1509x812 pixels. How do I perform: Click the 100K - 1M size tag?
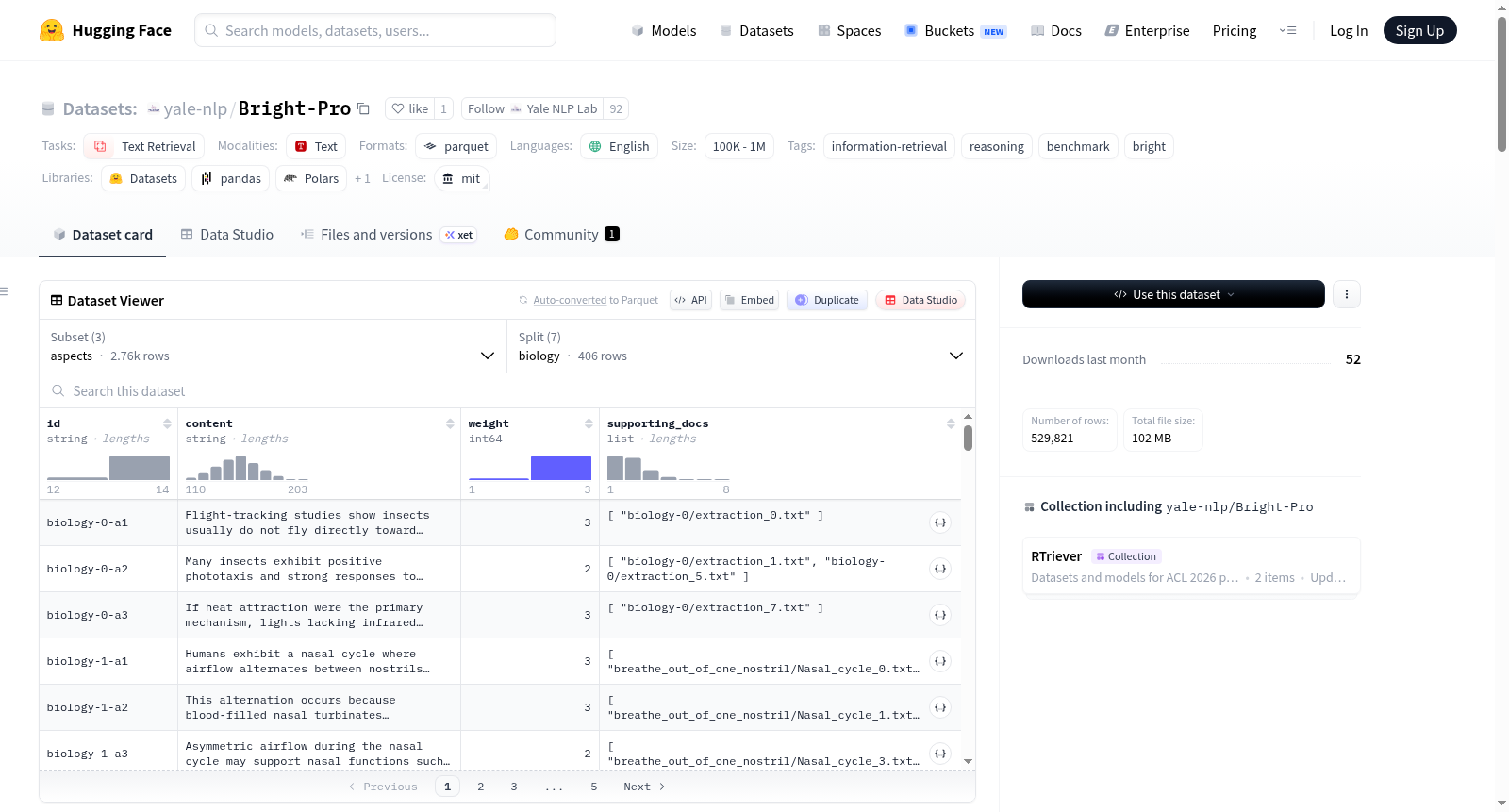pyautogui.click(x=739, y=146)
